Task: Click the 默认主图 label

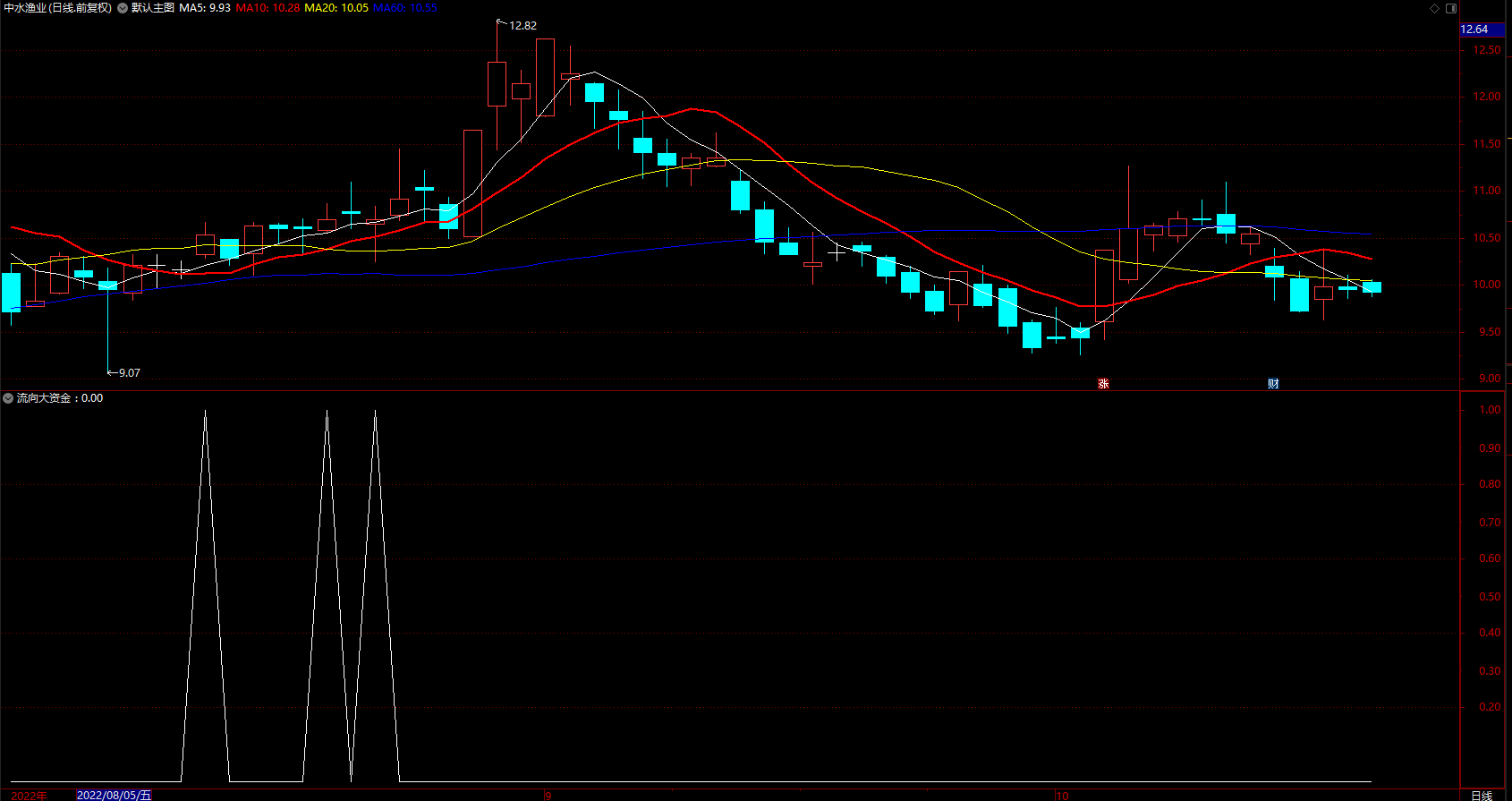Action: click(x=153, y=8)
